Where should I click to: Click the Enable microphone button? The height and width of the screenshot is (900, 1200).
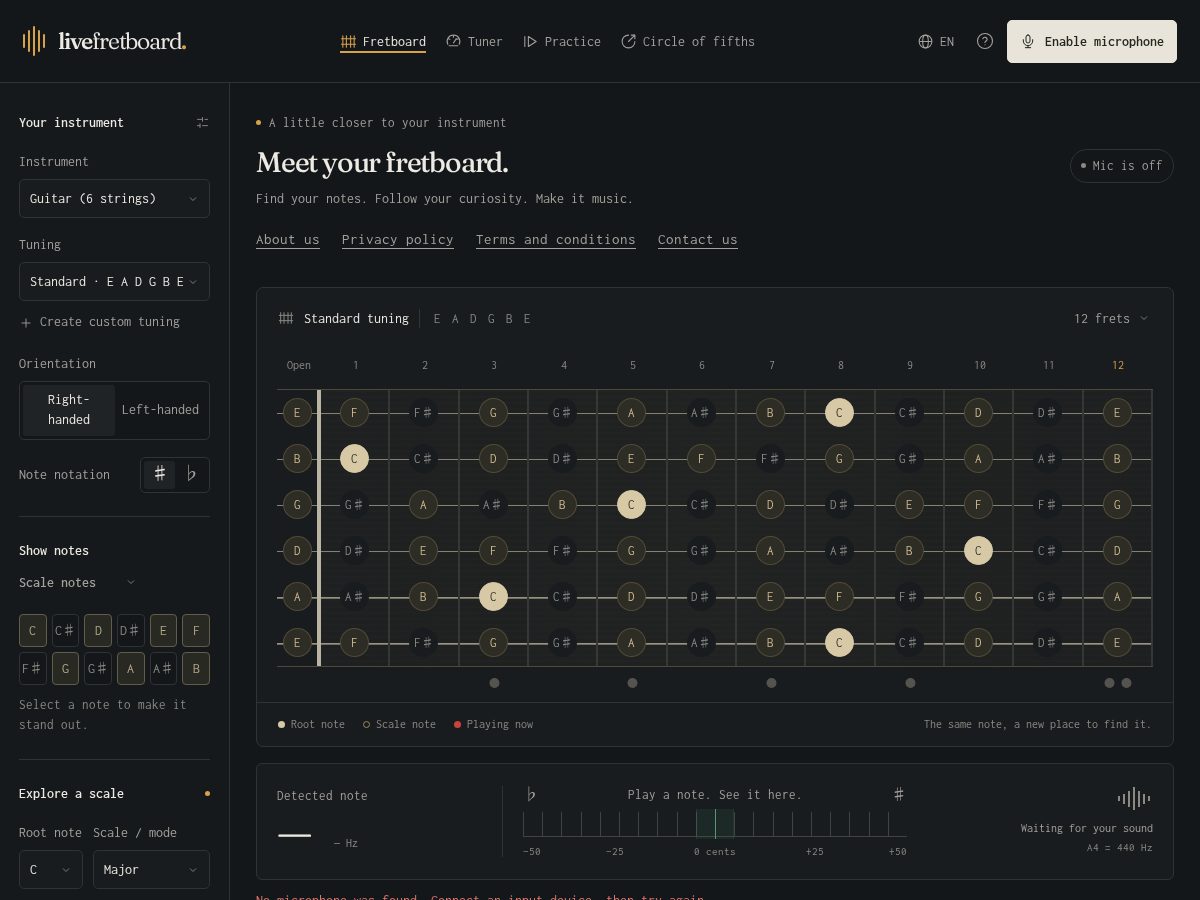[1092, 41]
